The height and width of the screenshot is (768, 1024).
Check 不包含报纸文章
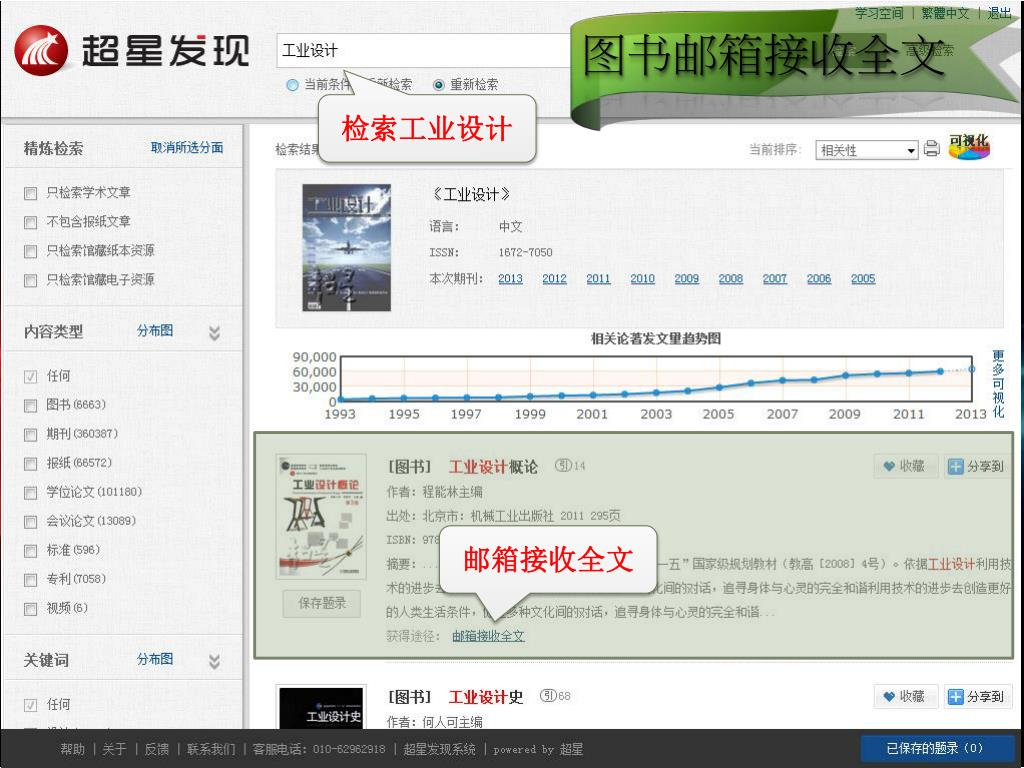coord(30,222)
